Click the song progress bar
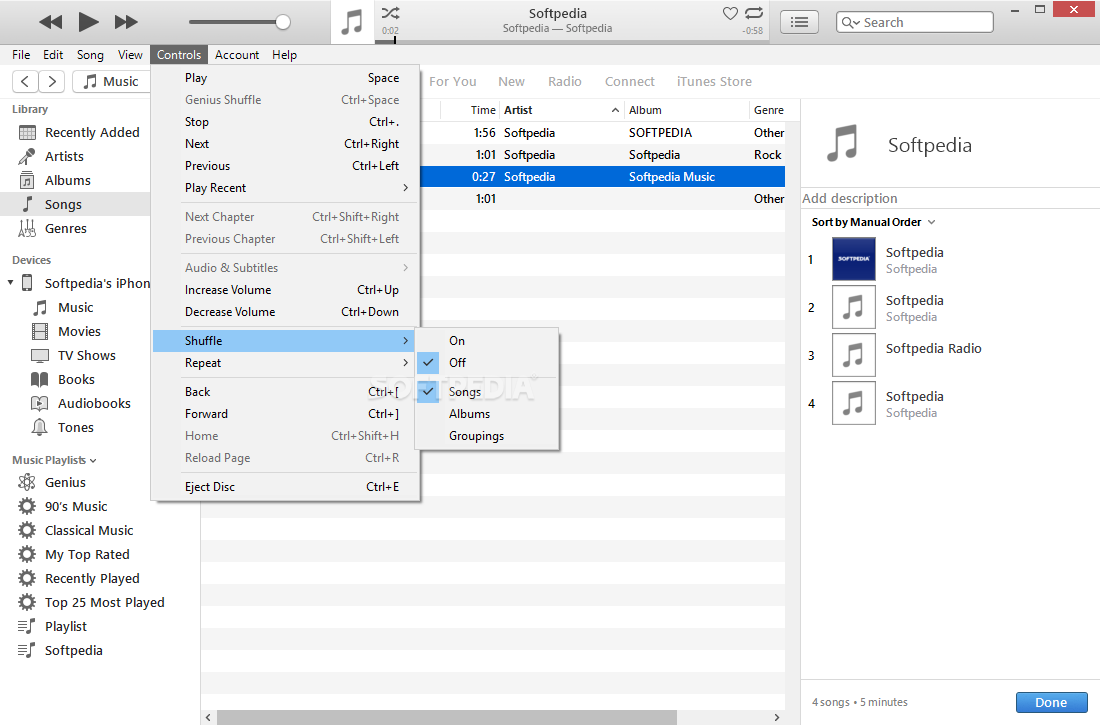This screenshot has height=725, width=1100. pyautogui.click(x=572, y=41)
